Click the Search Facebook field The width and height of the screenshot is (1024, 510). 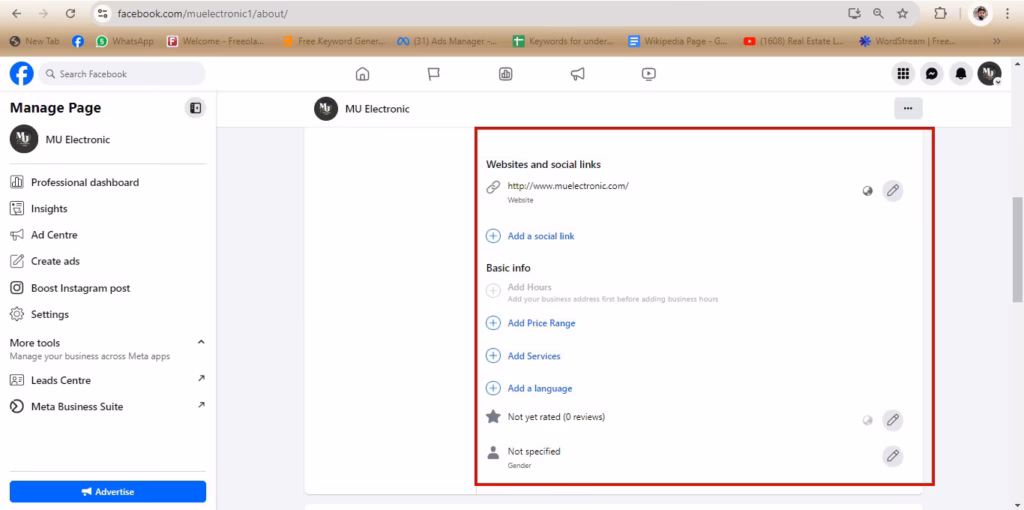(x=122, y=74)
